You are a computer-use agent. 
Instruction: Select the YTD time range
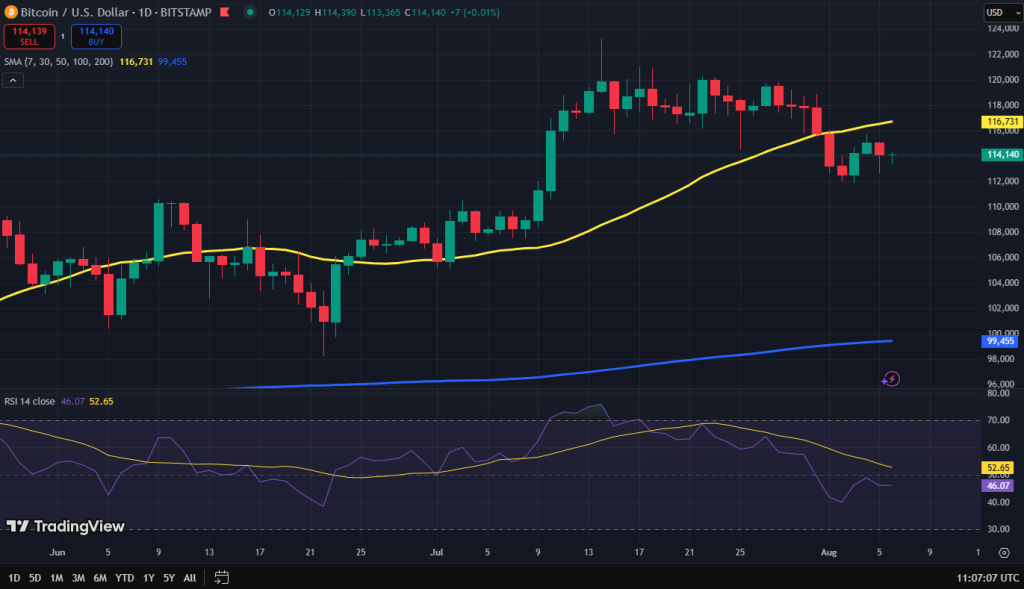[x=124, y=578]
